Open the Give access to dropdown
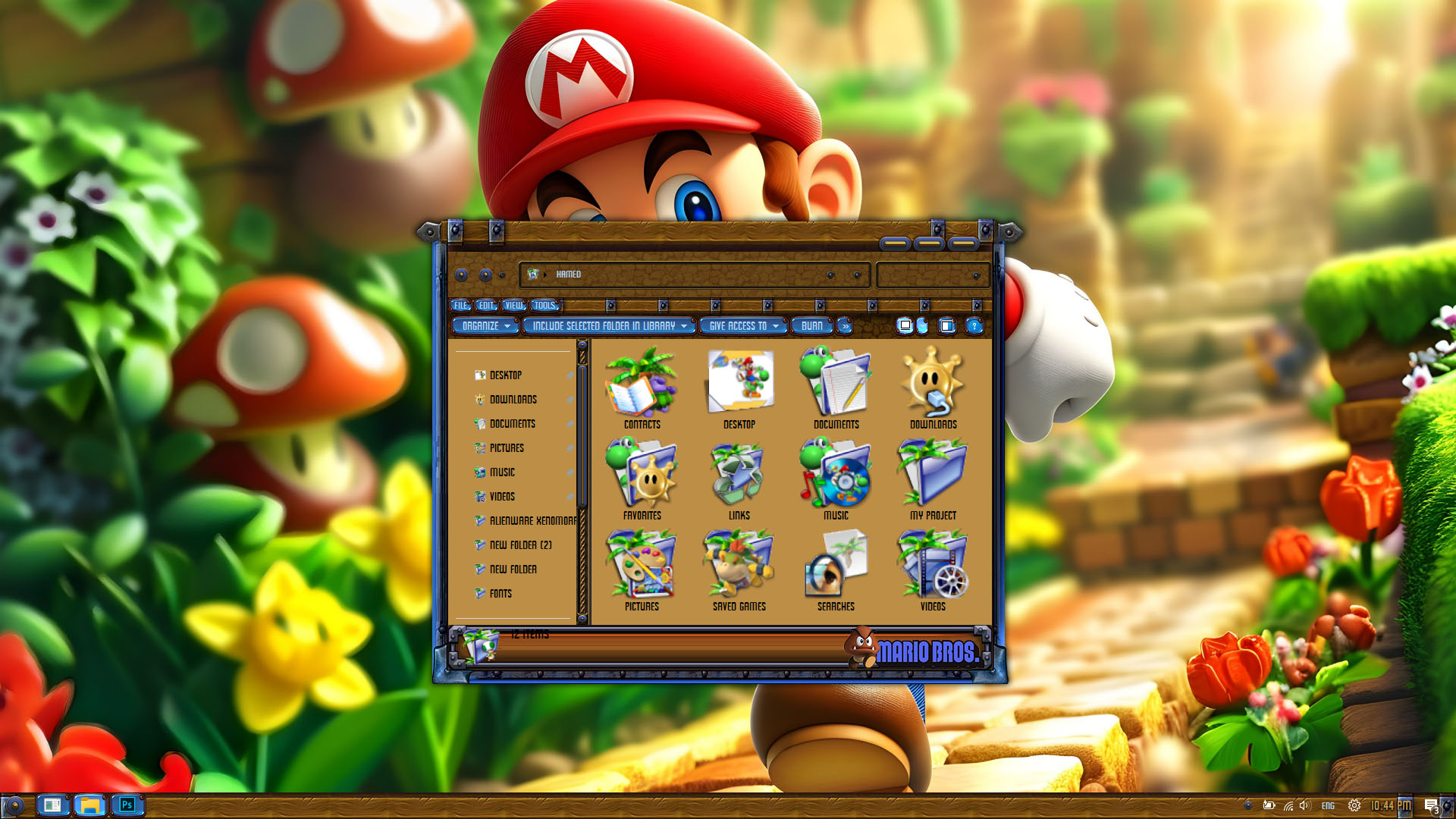The width and height of the screenshot is (1456, 819). tap(743, 326)
